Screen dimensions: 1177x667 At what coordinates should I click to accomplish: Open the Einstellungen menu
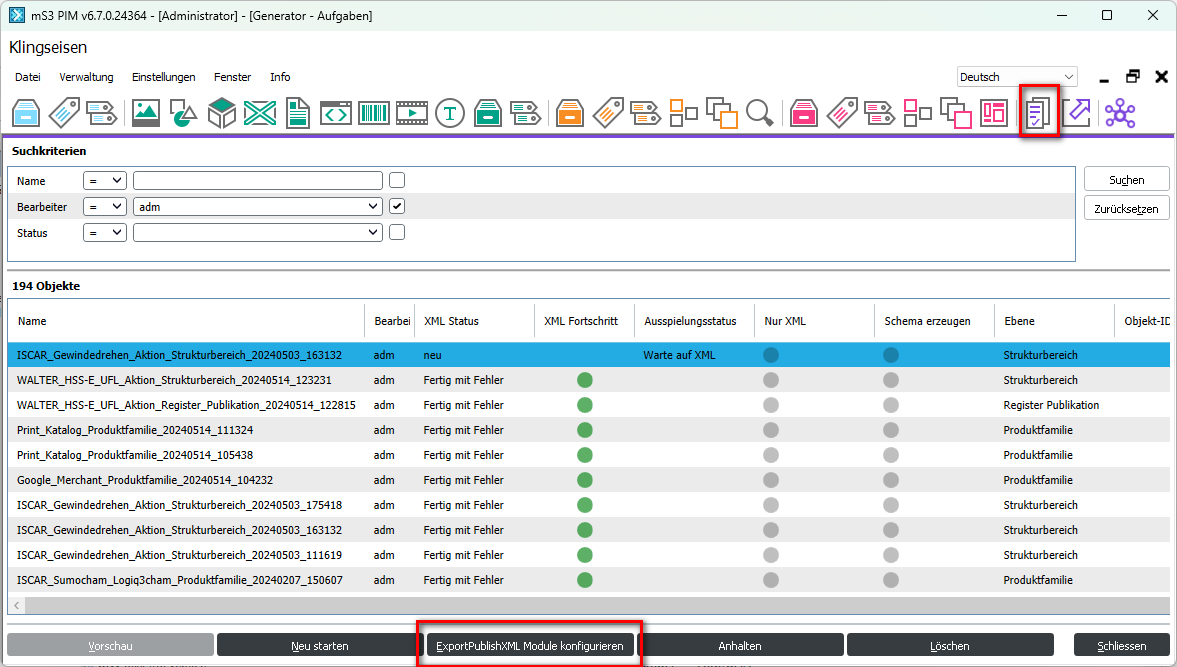[x=163, y=77]
